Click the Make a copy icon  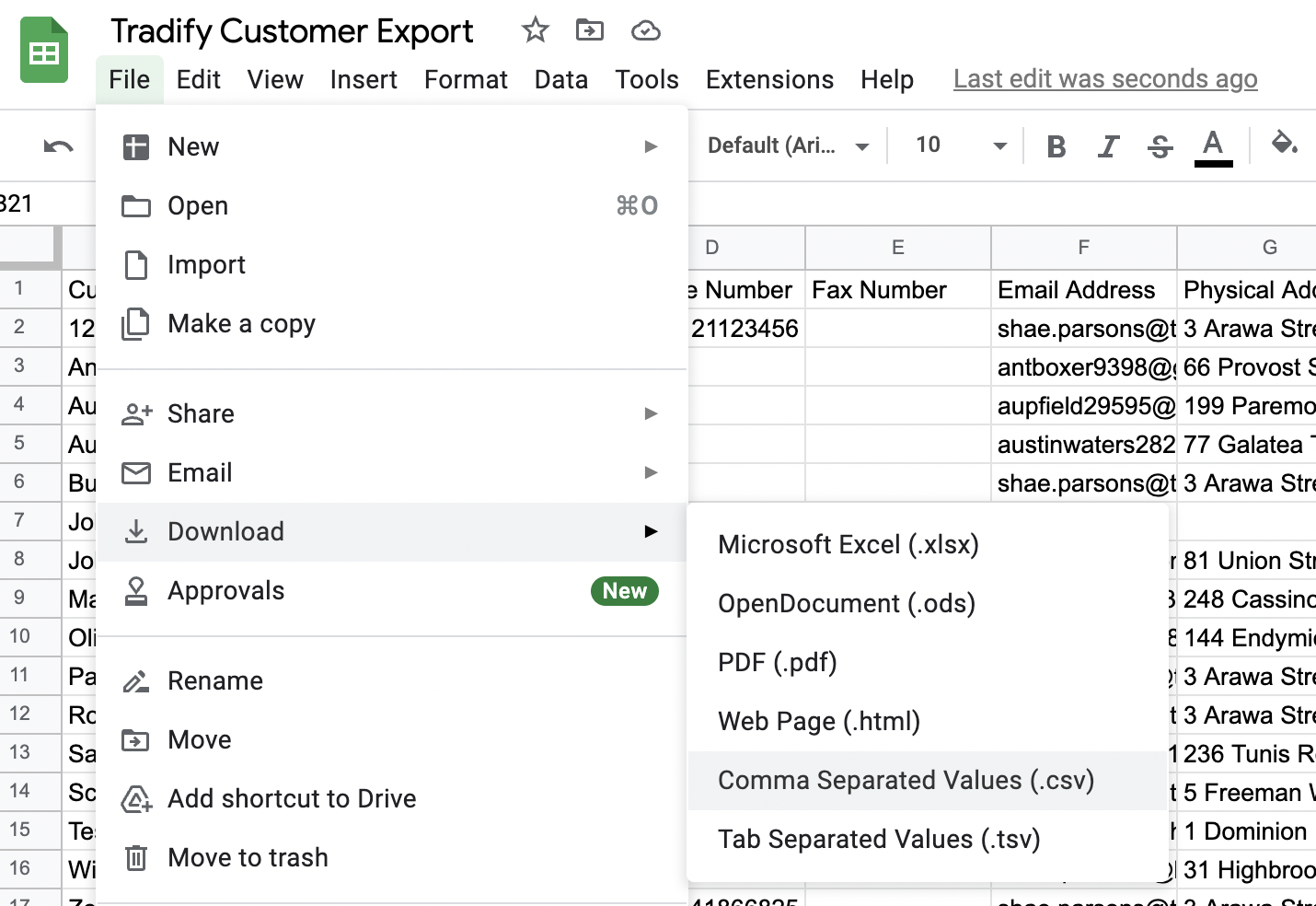coord(135,324)
